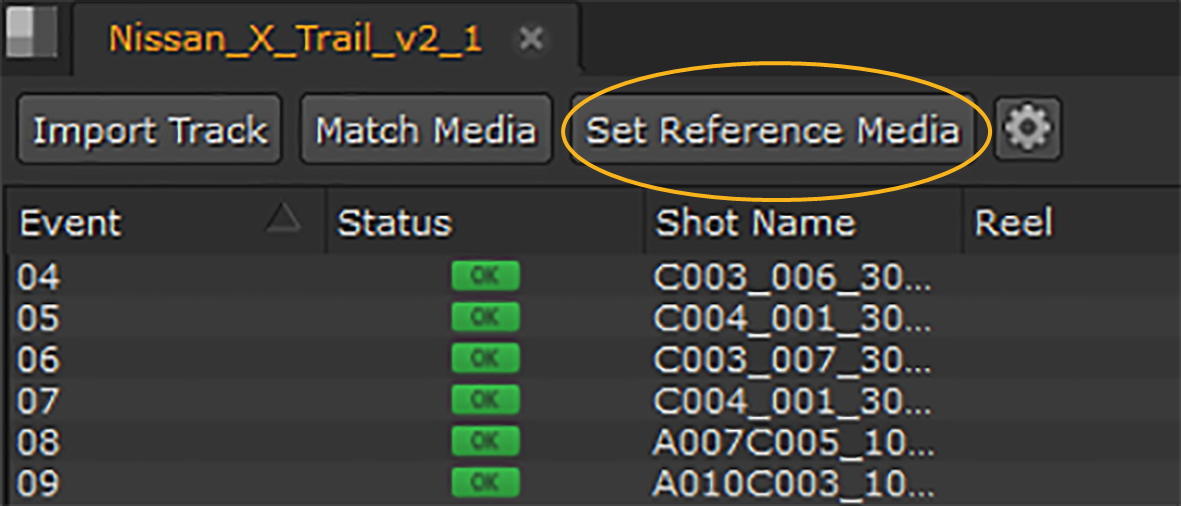Click OK status badge for event 05
Viewport: 1181px width, 506px height.
click(485, 318)
